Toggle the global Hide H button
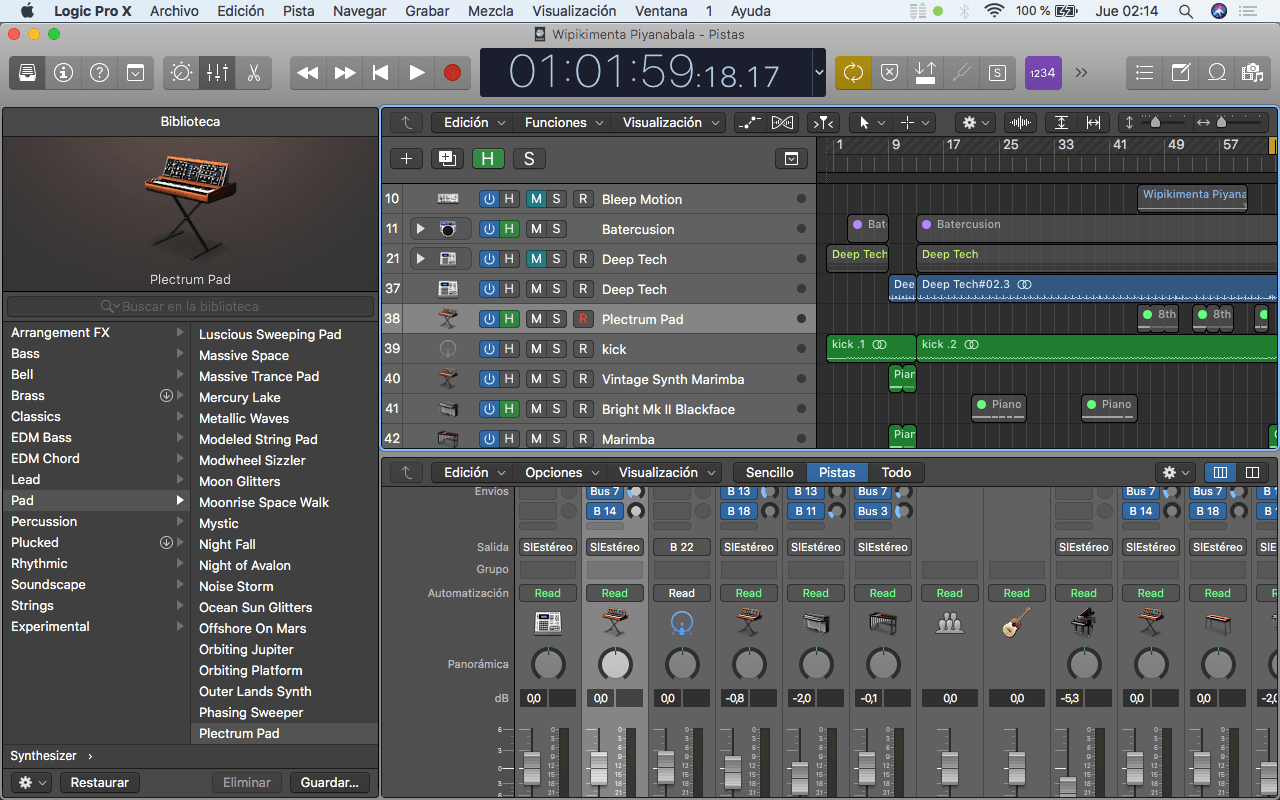1280x800 pixels. 488,158
